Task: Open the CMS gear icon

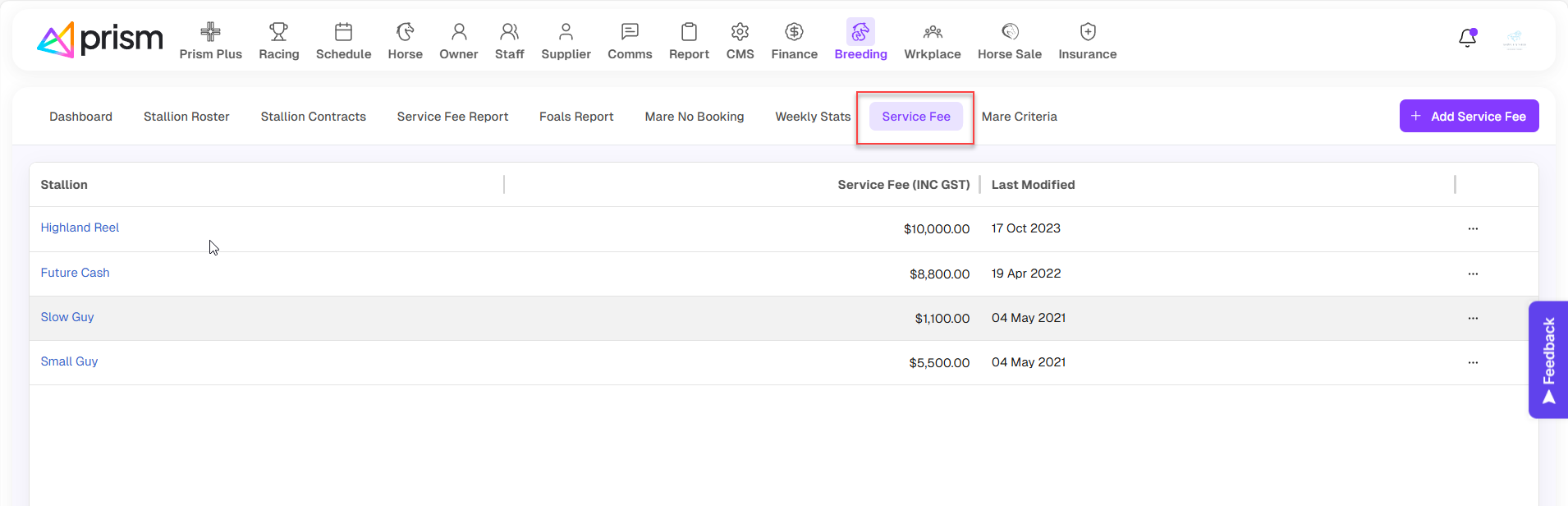Action: pyautogui.click(x=740, y=32)
